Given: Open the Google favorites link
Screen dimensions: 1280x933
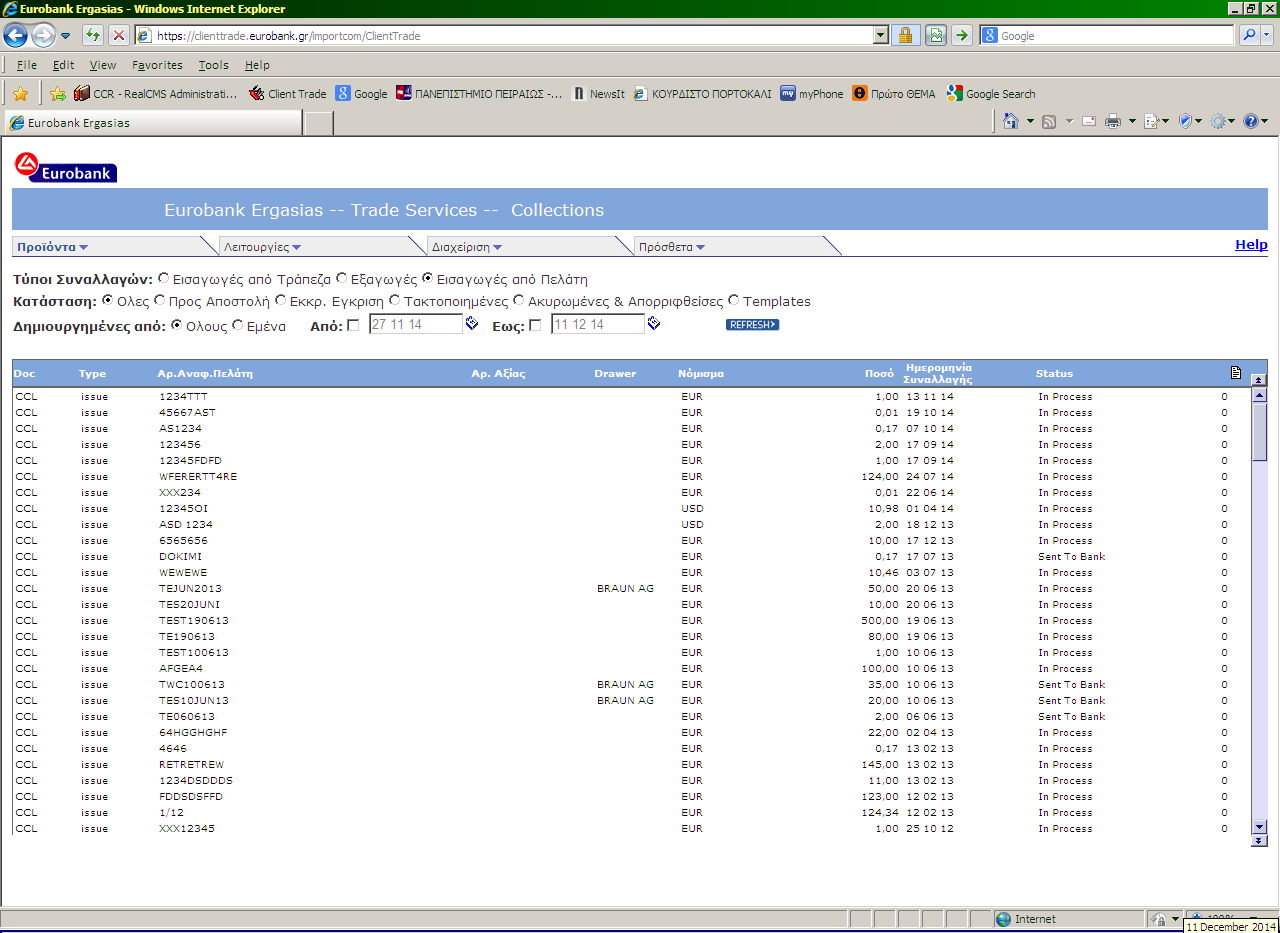Looking at the screenshot, I should pyautogui.click(x=362, y=94).
